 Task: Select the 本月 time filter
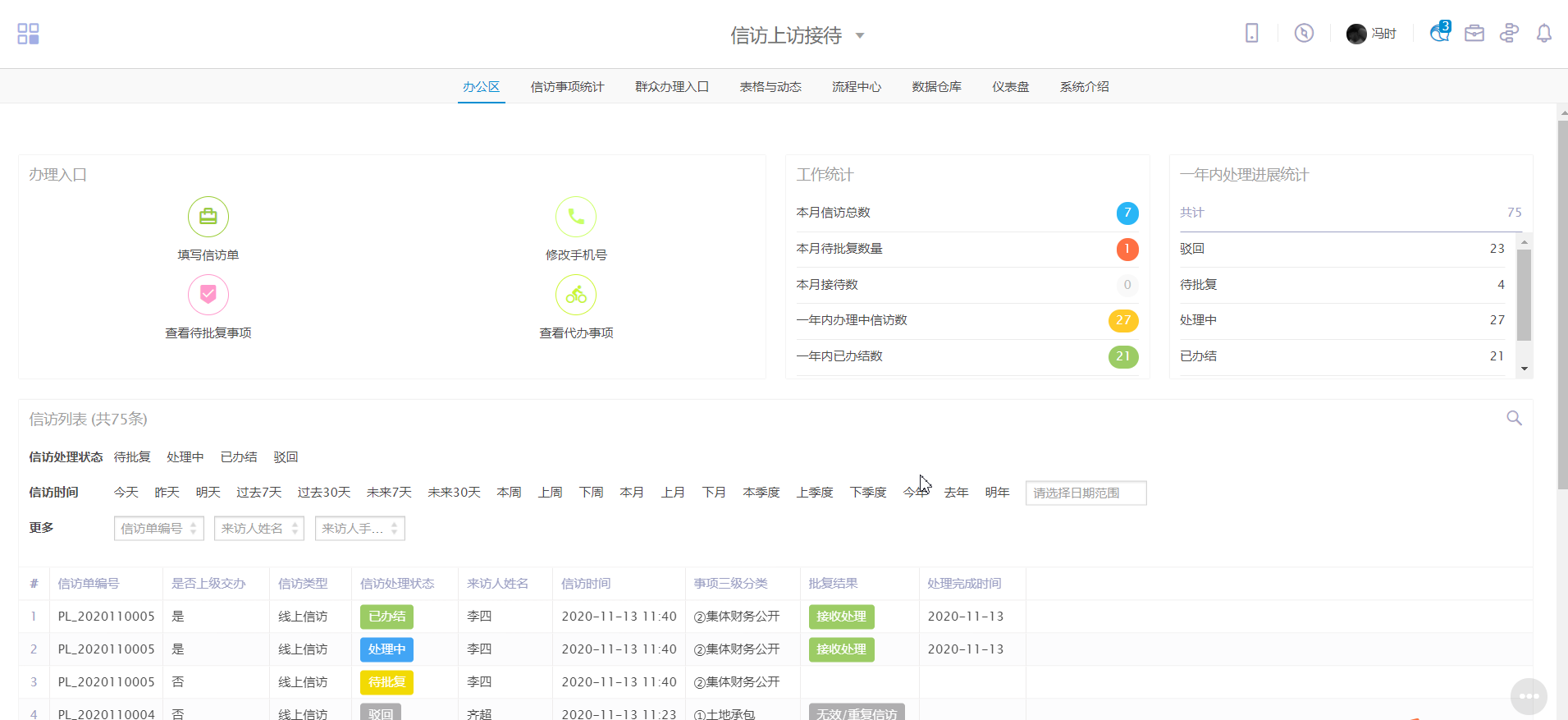(x=632, y=493)
